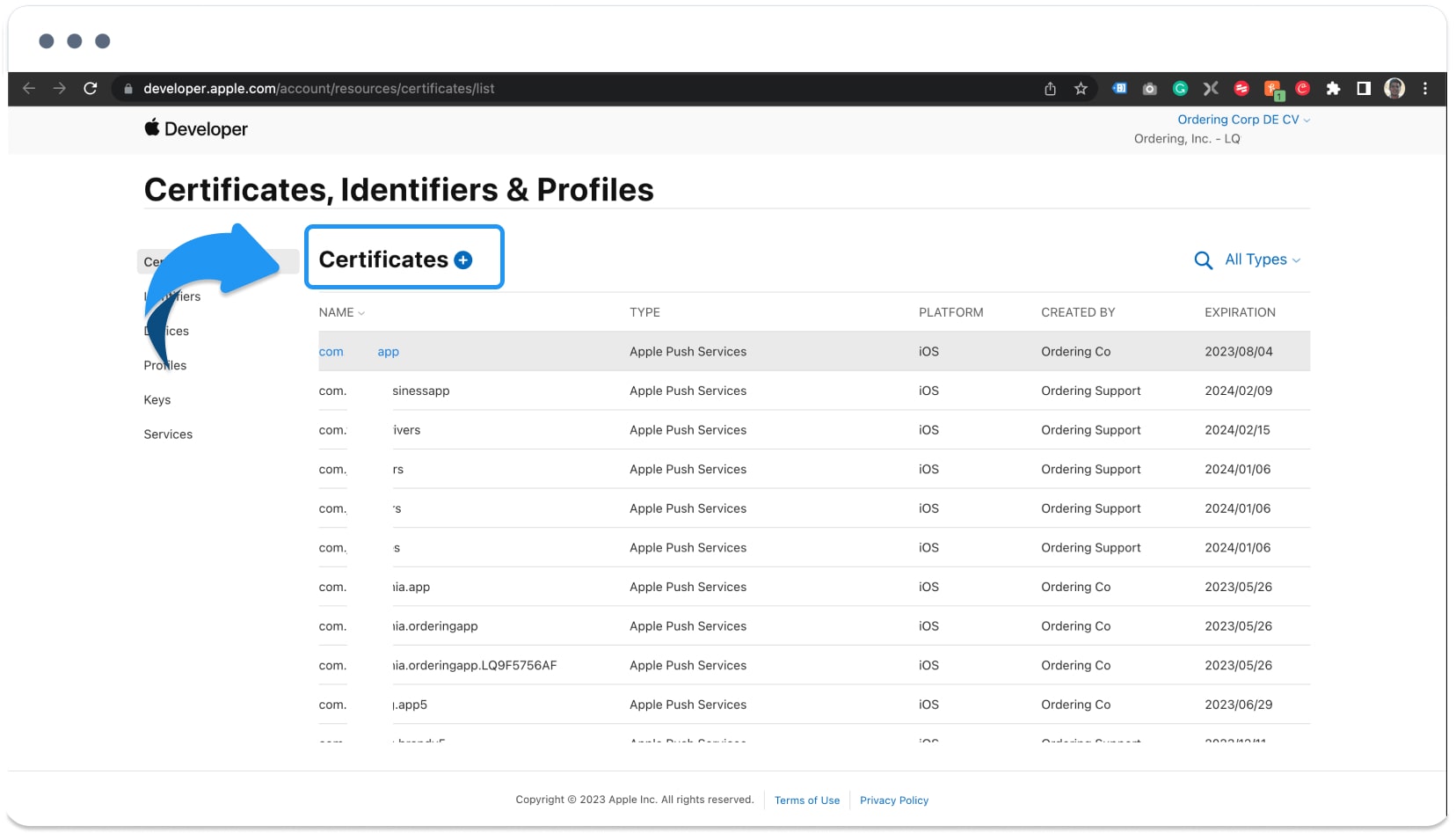Open the certificate expiring 2024/02/09

click(x=814, y=391)
